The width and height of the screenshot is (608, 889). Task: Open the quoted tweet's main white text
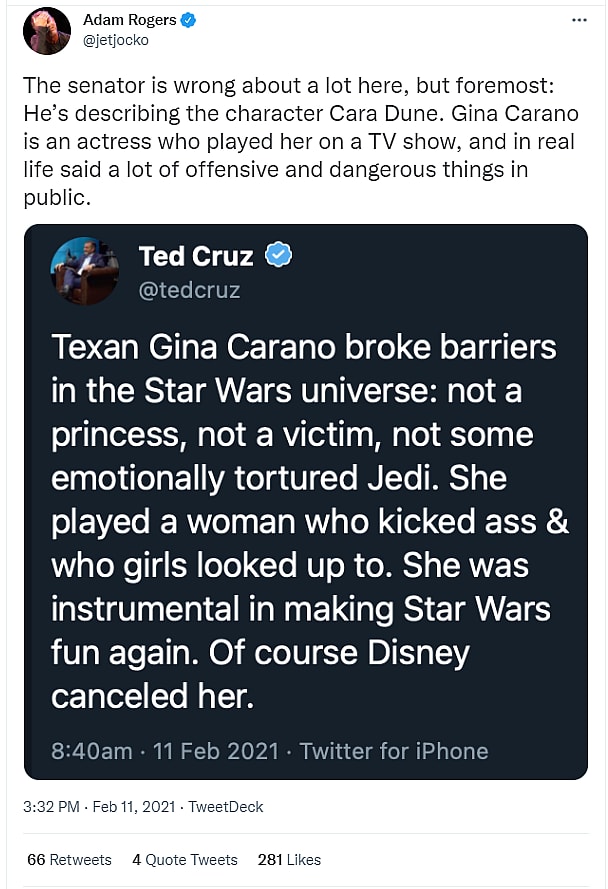(305, 520)
